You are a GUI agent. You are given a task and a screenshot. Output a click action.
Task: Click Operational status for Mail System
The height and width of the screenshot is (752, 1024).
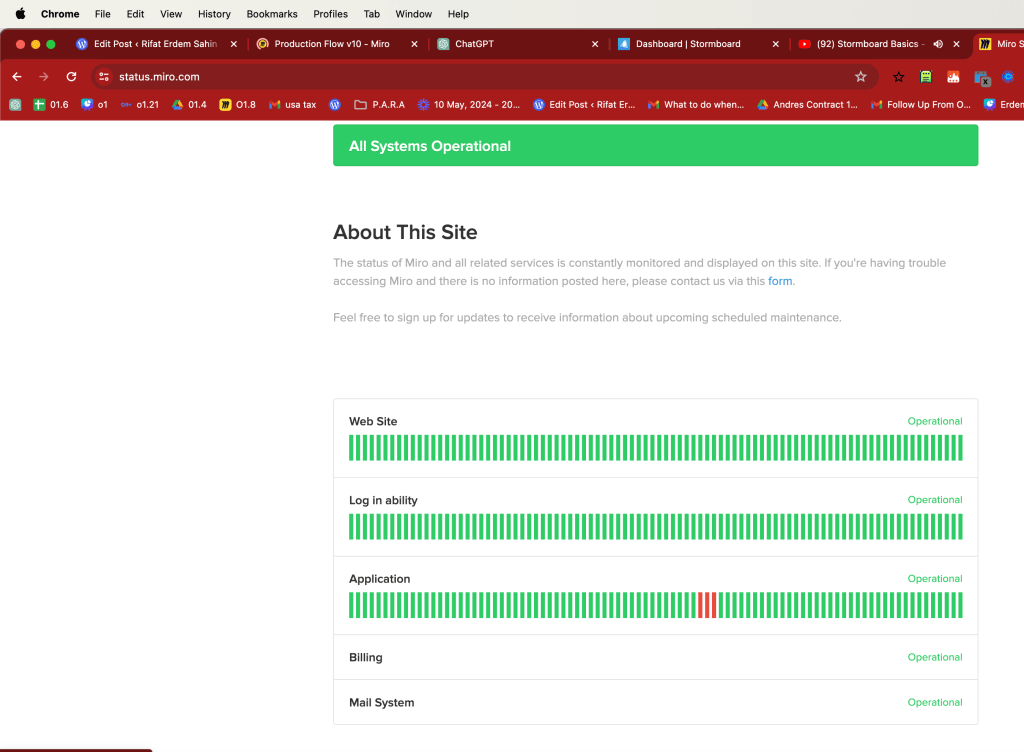click(935, 702)
